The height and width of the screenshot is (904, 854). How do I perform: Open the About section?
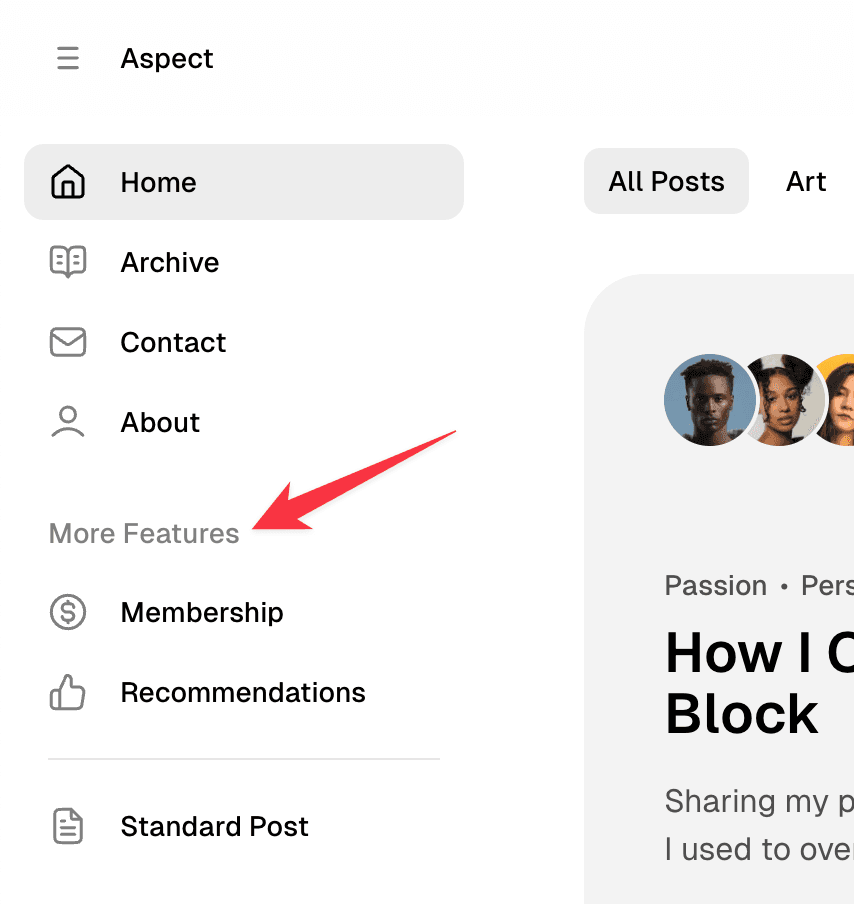pos(159,422)
